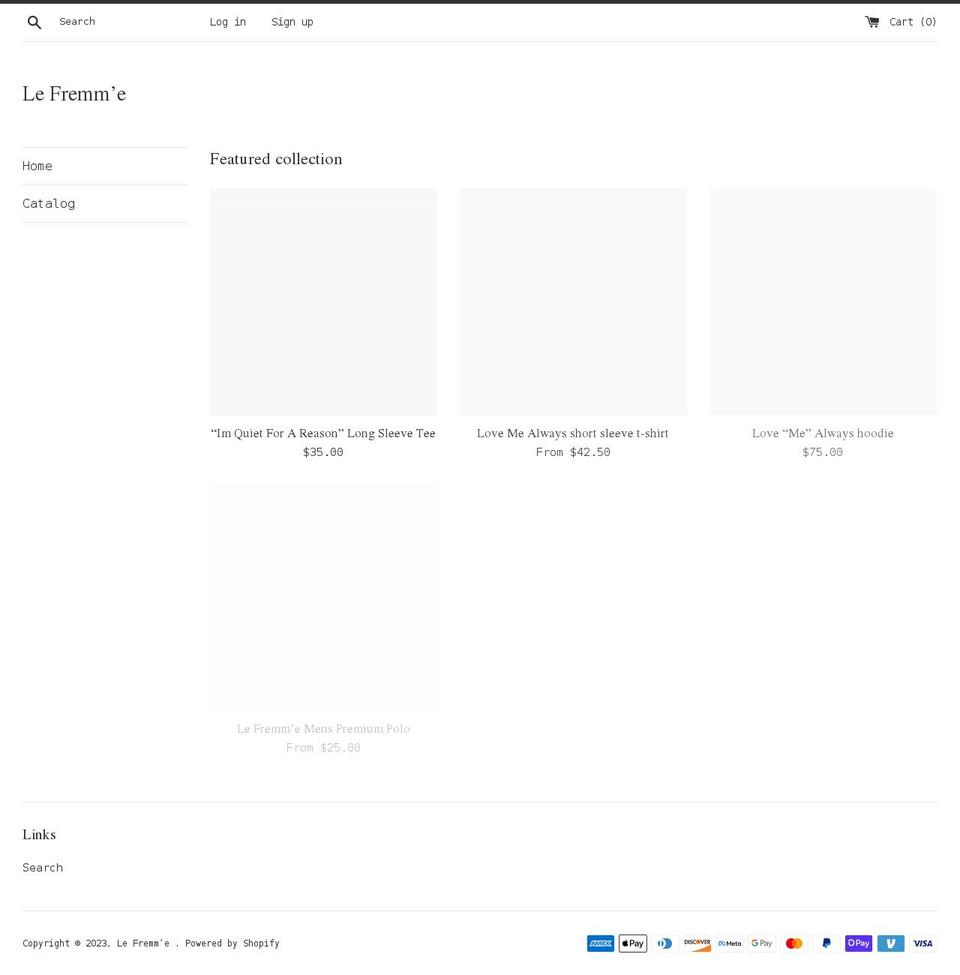The height and width of the screenshot is (975, 960).
Task: Click the Featured collection heading
Action: click(276, 159)
